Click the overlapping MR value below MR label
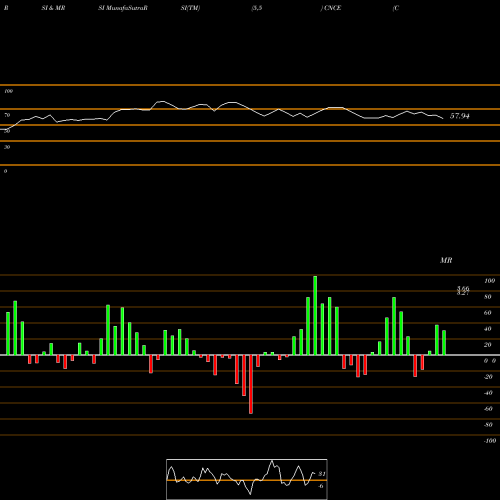This screenshot has width=500, height=500. coord(463,291)
